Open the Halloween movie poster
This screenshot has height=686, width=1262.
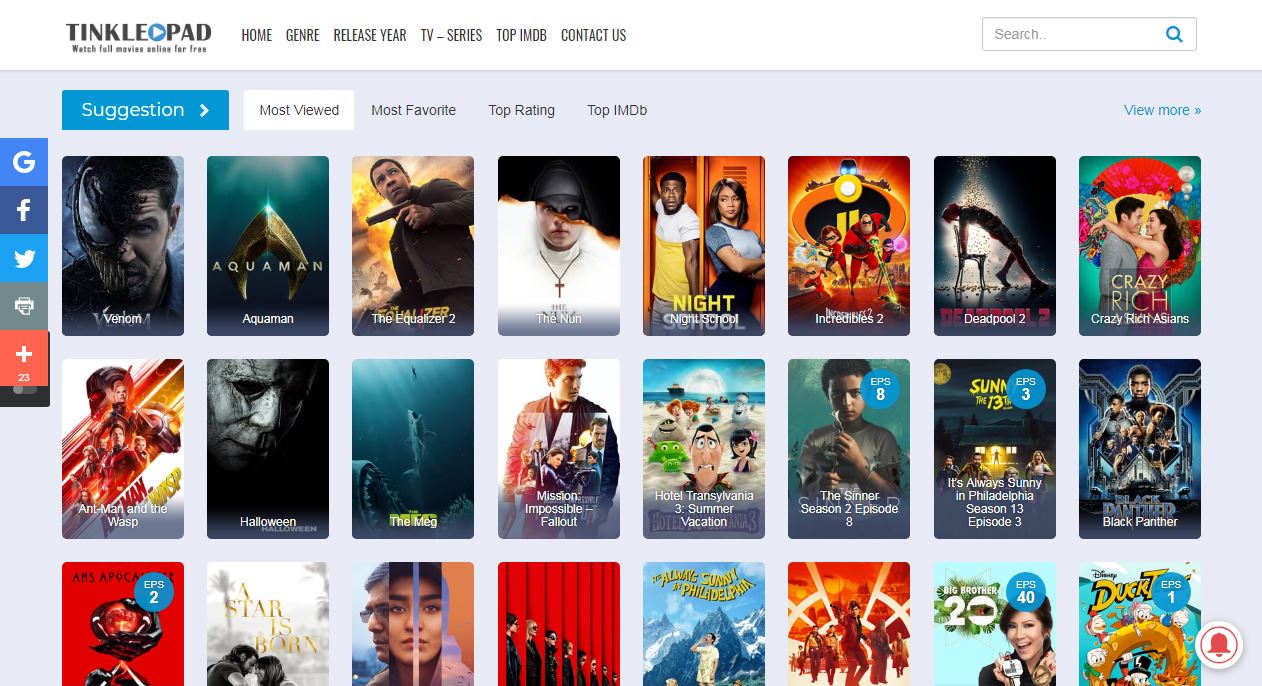point(268,449)
